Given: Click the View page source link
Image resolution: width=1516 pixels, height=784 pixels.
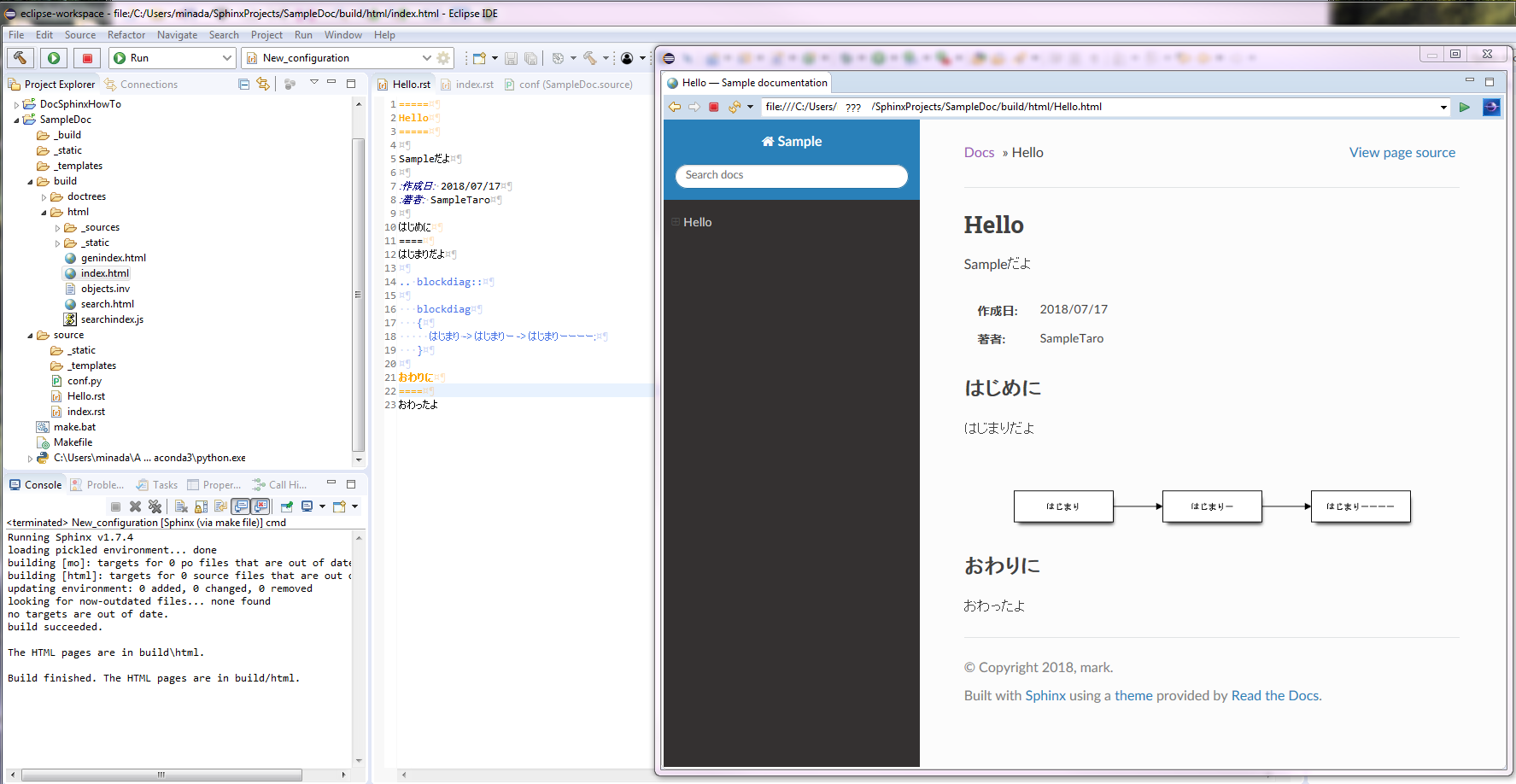Looking at the screenshot, I should tap(1402, 153).
